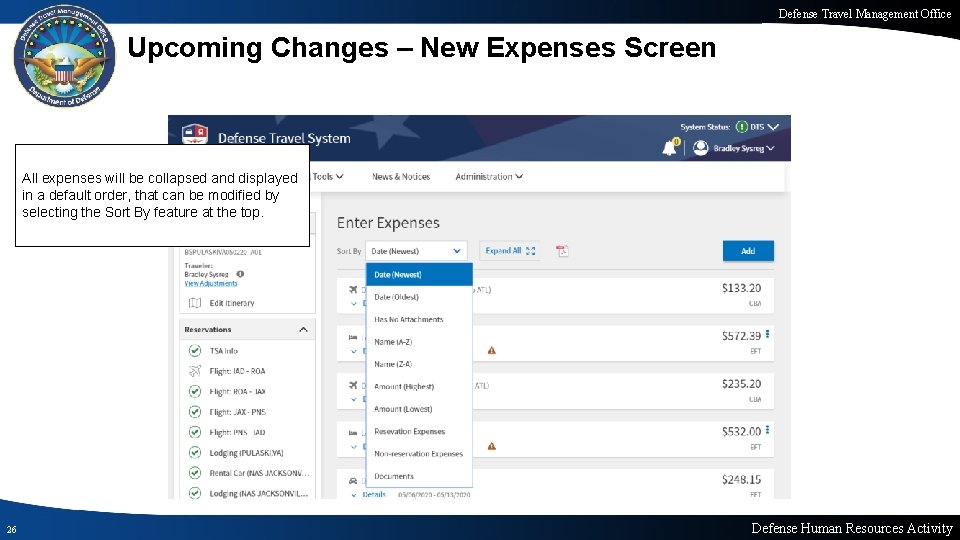This screenshot has height=540, width=960.
Task: Select Amount (Lowest) sort option
Action: click(419, 408)
